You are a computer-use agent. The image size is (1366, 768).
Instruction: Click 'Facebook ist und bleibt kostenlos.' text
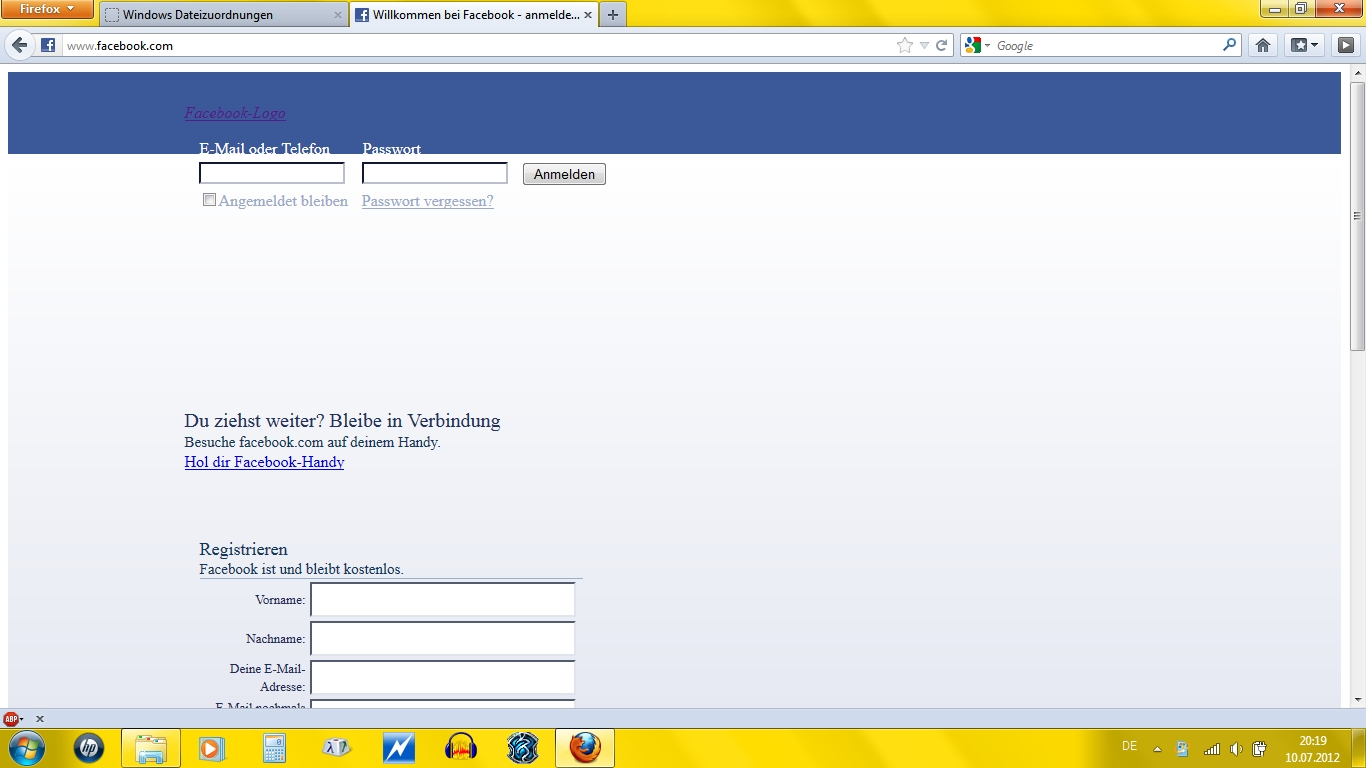[x=301, y=569]
